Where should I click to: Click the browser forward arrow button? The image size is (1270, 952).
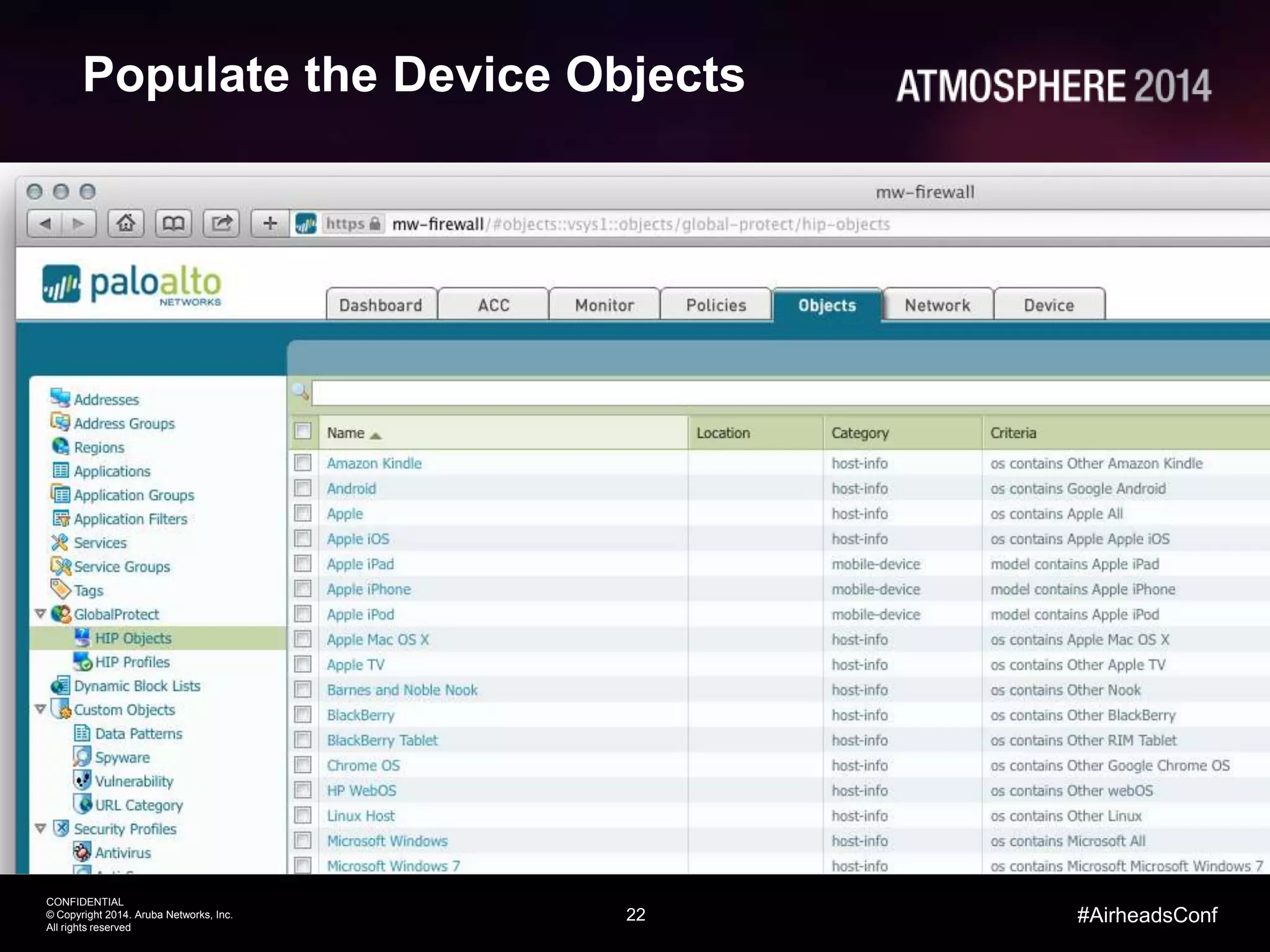pos(79,223)
